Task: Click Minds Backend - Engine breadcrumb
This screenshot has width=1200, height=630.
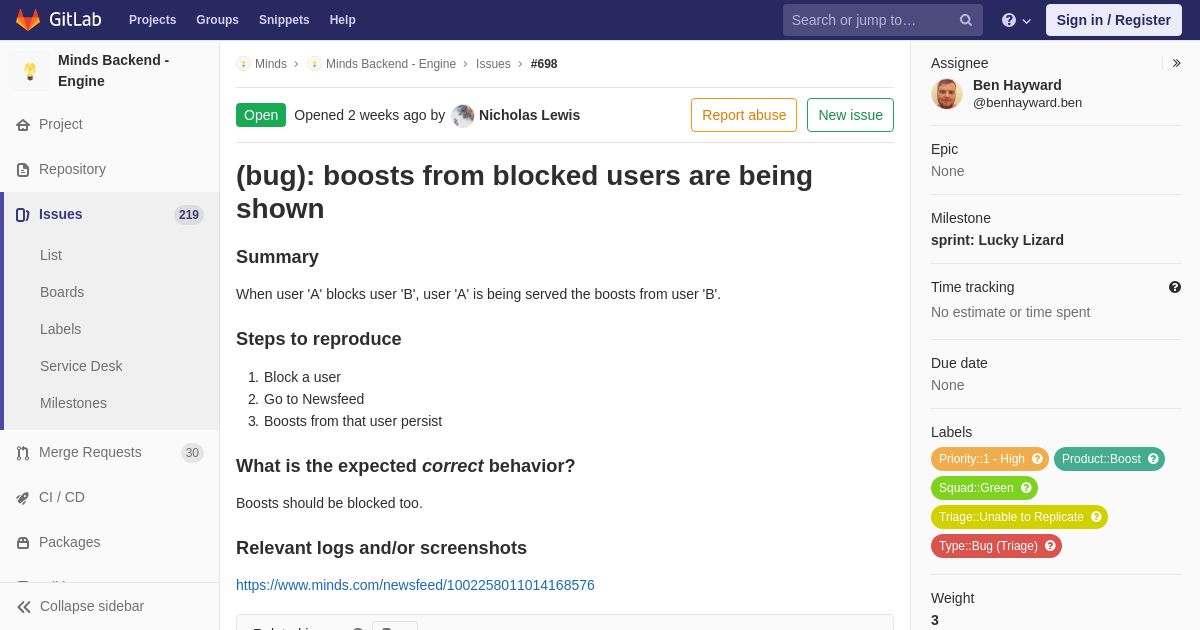Action: (391, 64)
